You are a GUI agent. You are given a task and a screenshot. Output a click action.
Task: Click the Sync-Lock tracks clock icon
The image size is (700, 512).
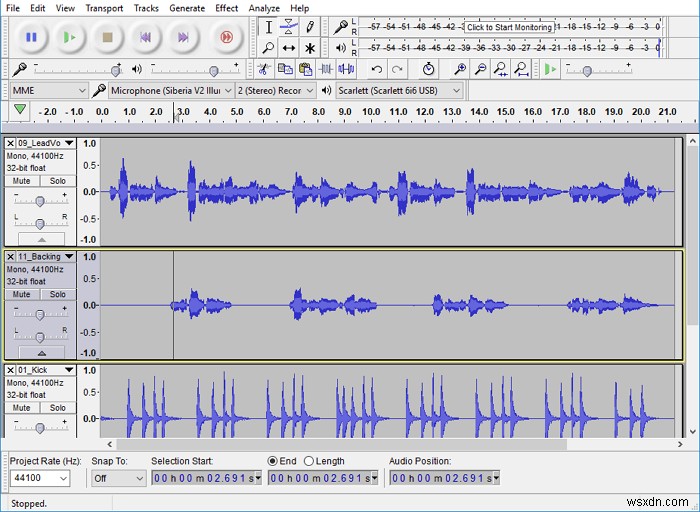pyautogui.click(x=429, y=69)
